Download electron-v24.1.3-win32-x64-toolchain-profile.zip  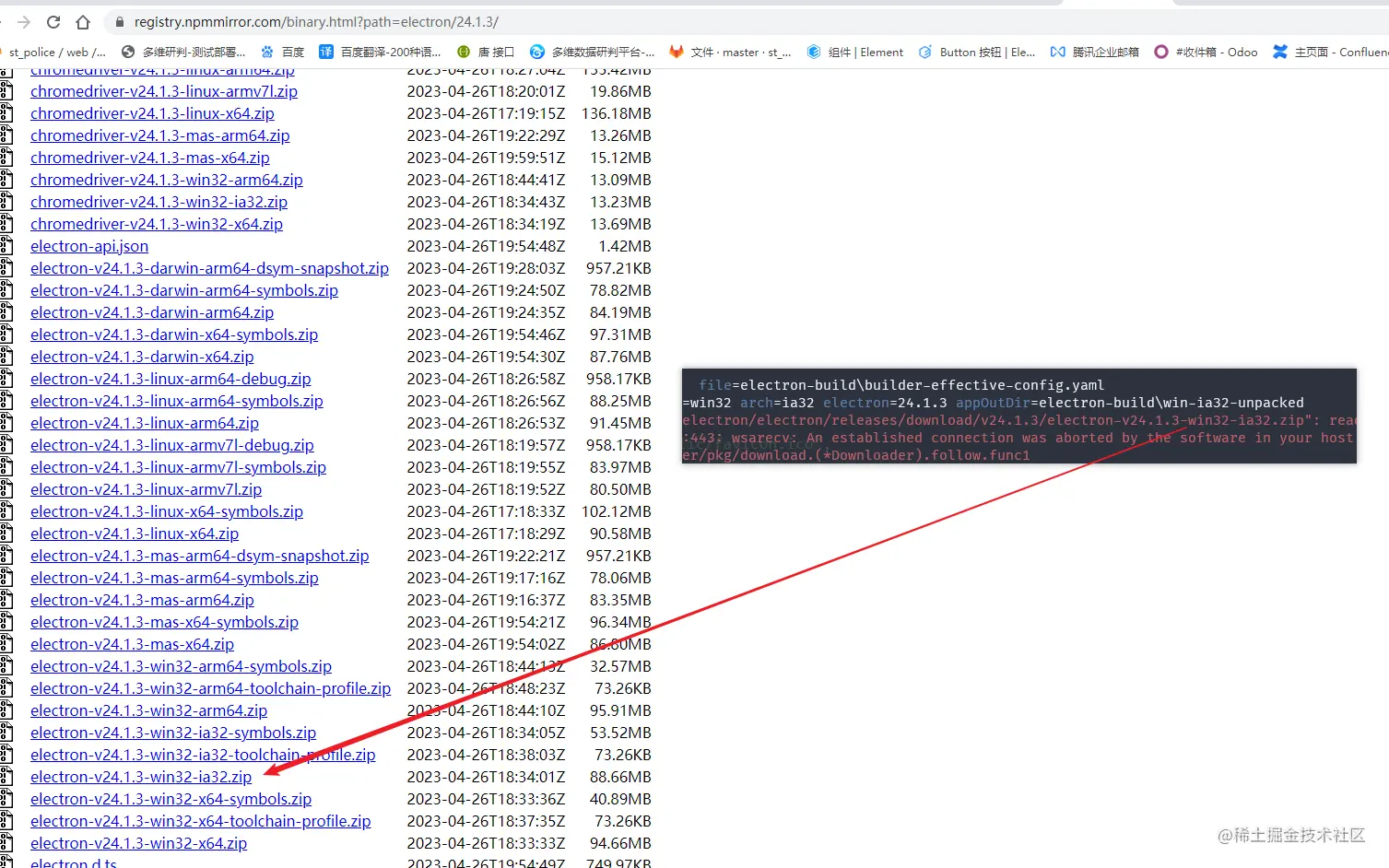tap(200, 821)
